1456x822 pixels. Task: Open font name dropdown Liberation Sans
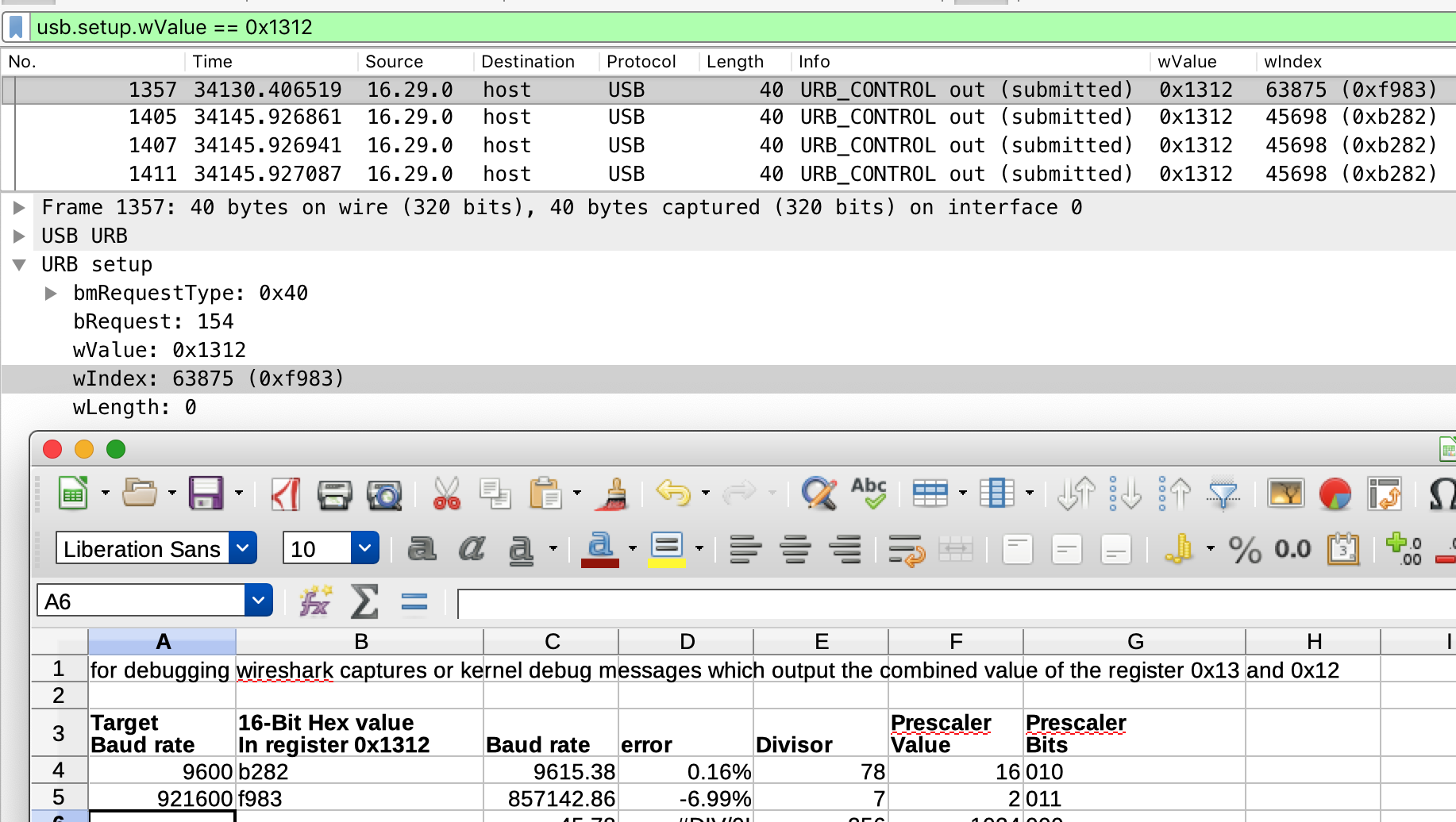point(243,548)
